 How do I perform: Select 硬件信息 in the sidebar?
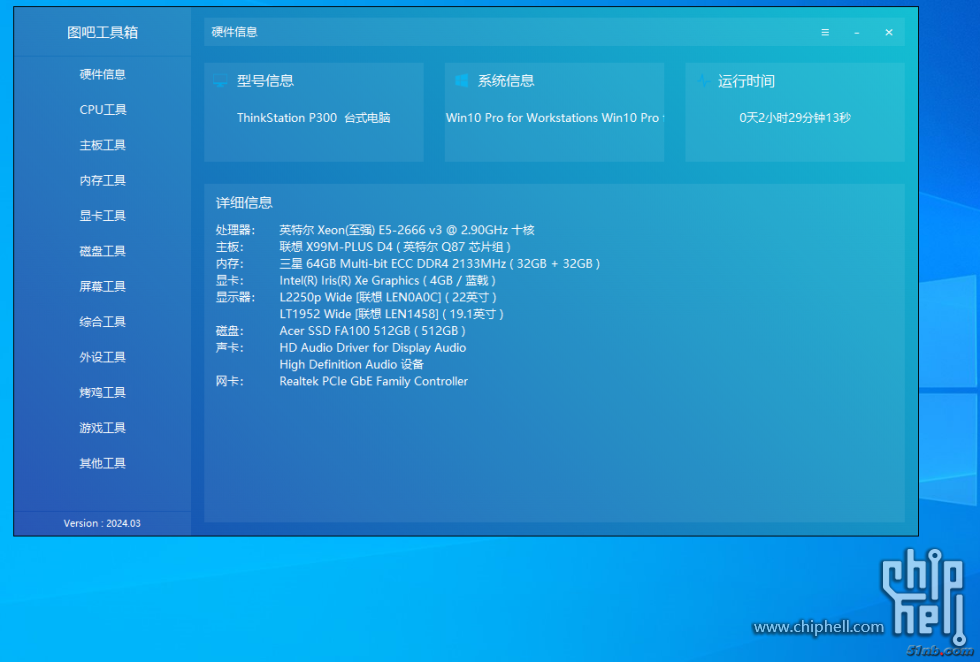(102, 74)
